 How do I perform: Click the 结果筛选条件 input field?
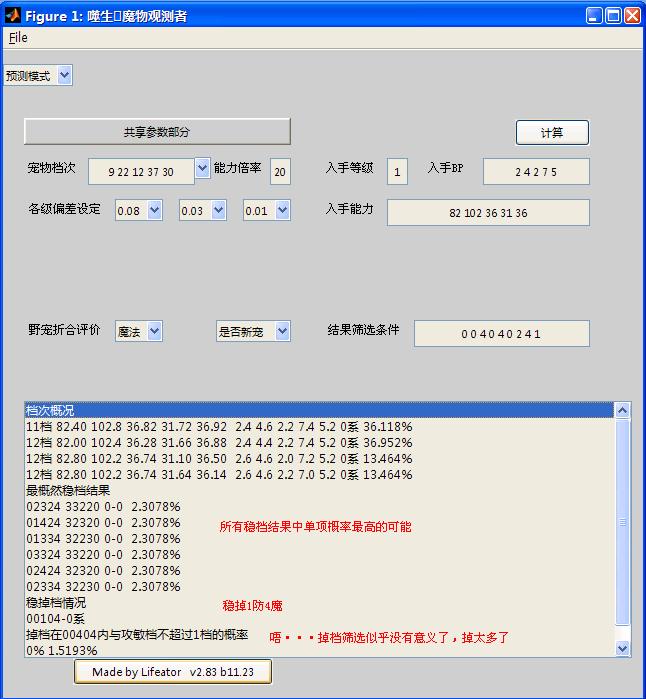501,333
